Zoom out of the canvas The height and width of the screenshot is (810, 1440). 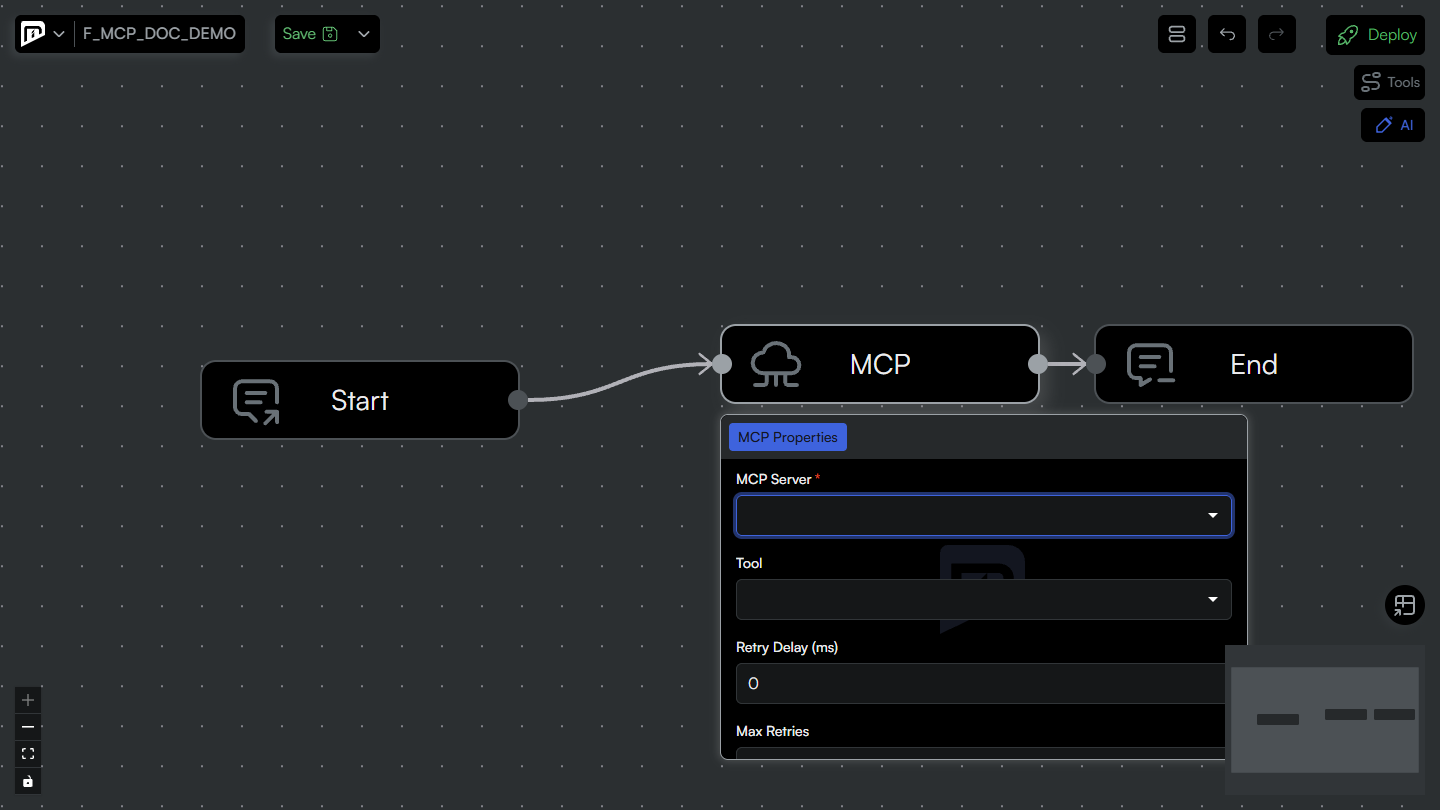28,727
